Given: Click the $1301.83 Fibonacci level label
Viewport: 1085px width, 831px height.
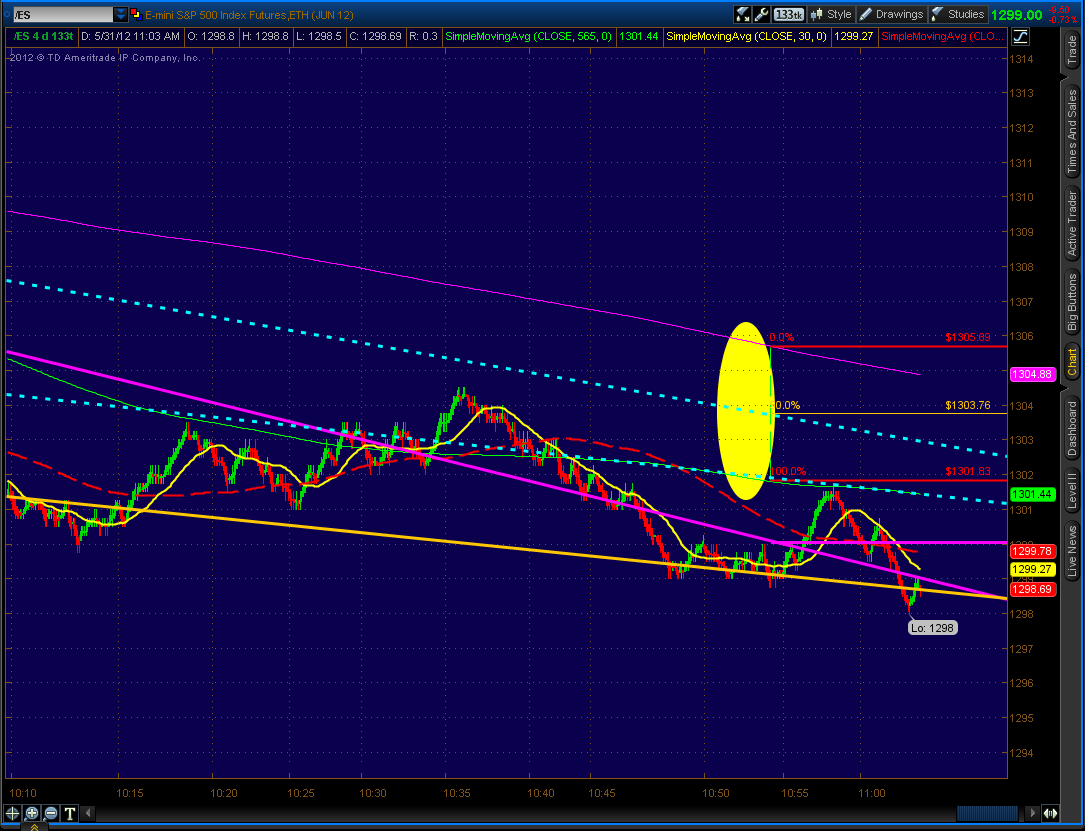Looking at the screenshot, I should click(967, 472).
